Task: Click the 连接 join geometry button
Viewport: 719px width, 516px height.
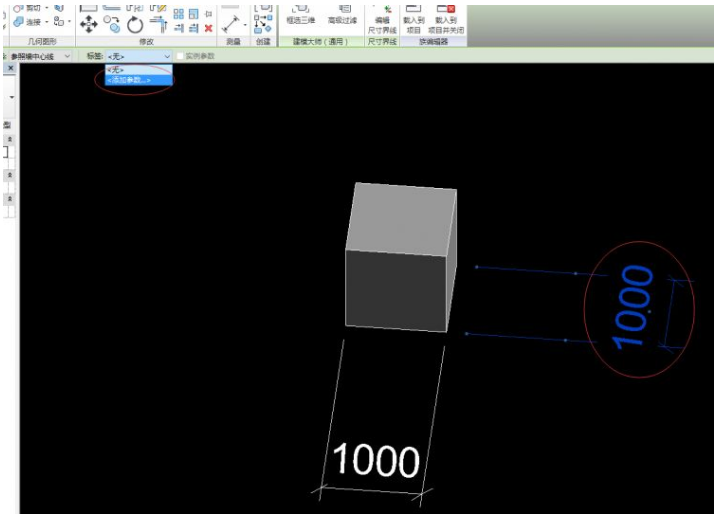Action: [x=27, y=22]
